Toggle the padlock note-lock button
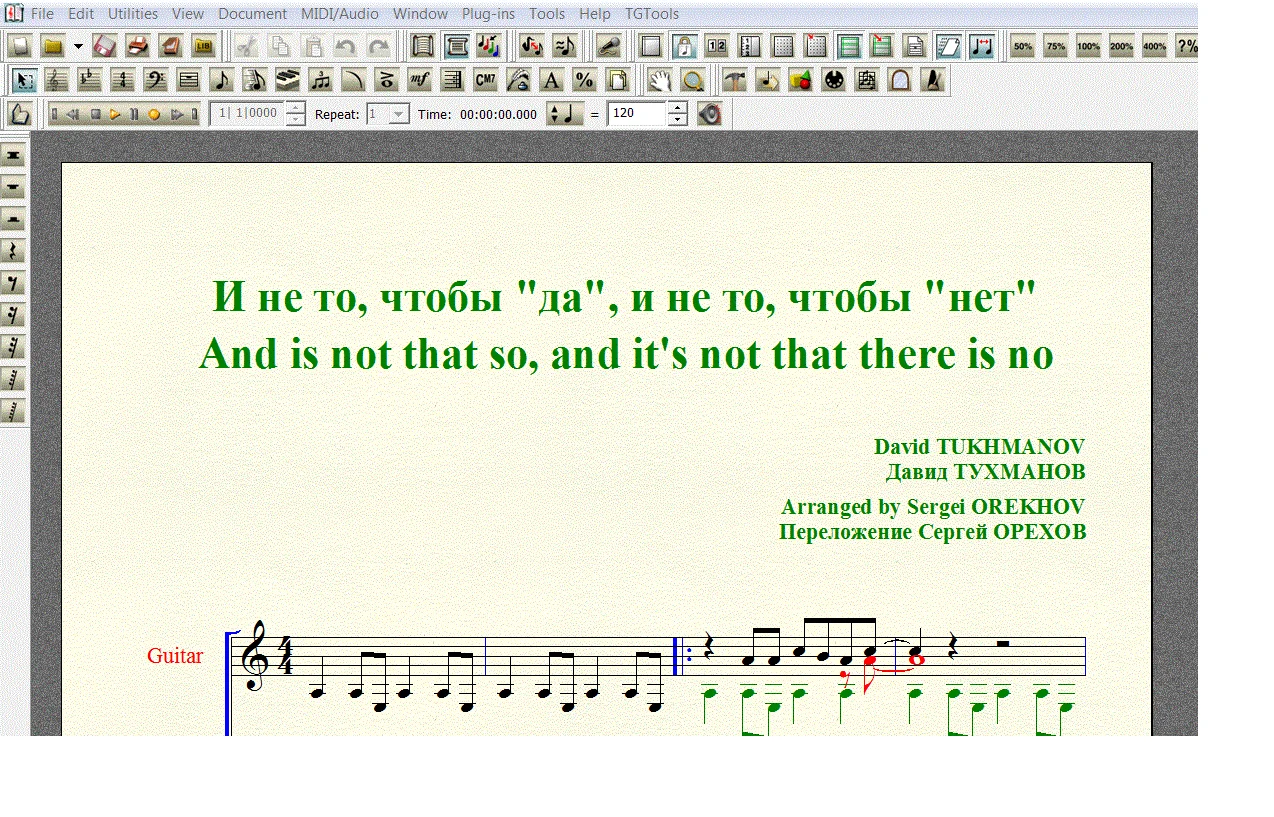The width and height of the screenshot is (1274, 817). (684, 46)
